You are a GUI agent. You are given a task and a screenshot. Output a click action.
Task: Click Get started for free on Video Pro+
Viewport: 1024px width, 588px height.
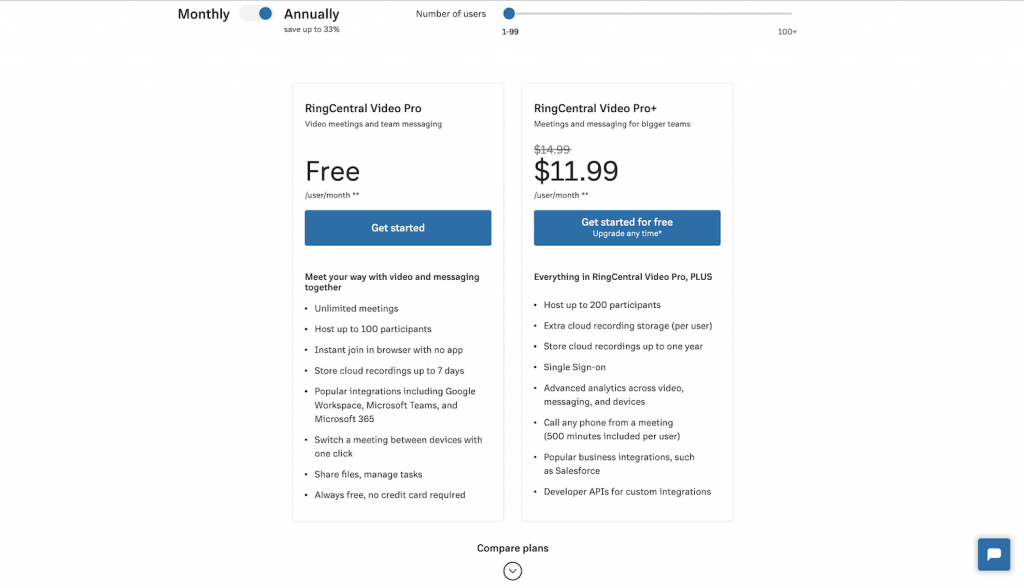pyautogui.click(x=627, y=227)
